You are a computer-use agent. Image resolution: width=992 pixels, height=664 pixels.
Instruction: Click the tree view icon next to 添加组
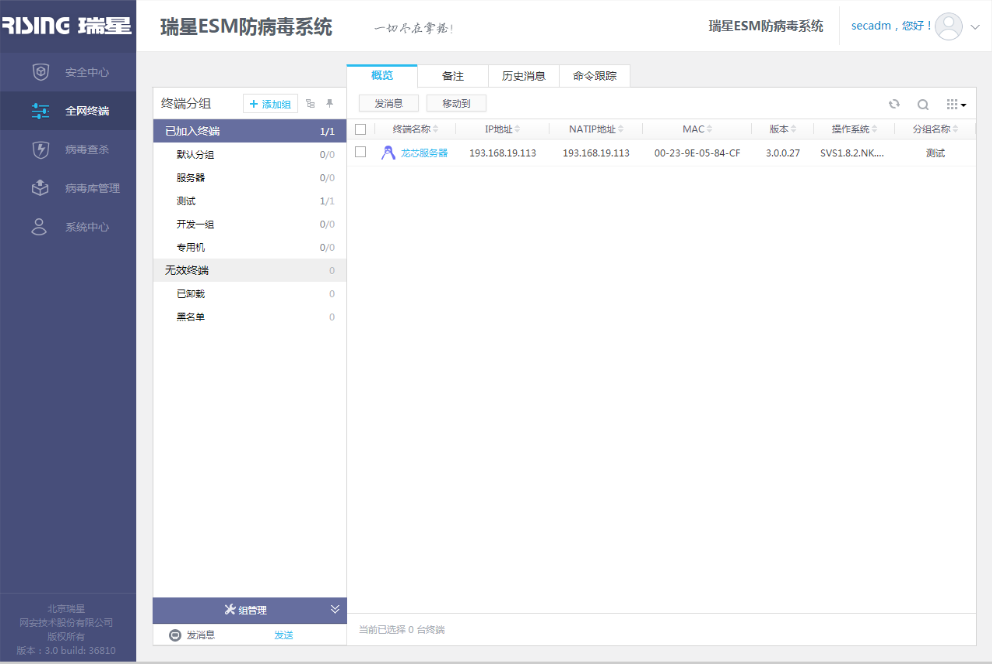(310, 103)
